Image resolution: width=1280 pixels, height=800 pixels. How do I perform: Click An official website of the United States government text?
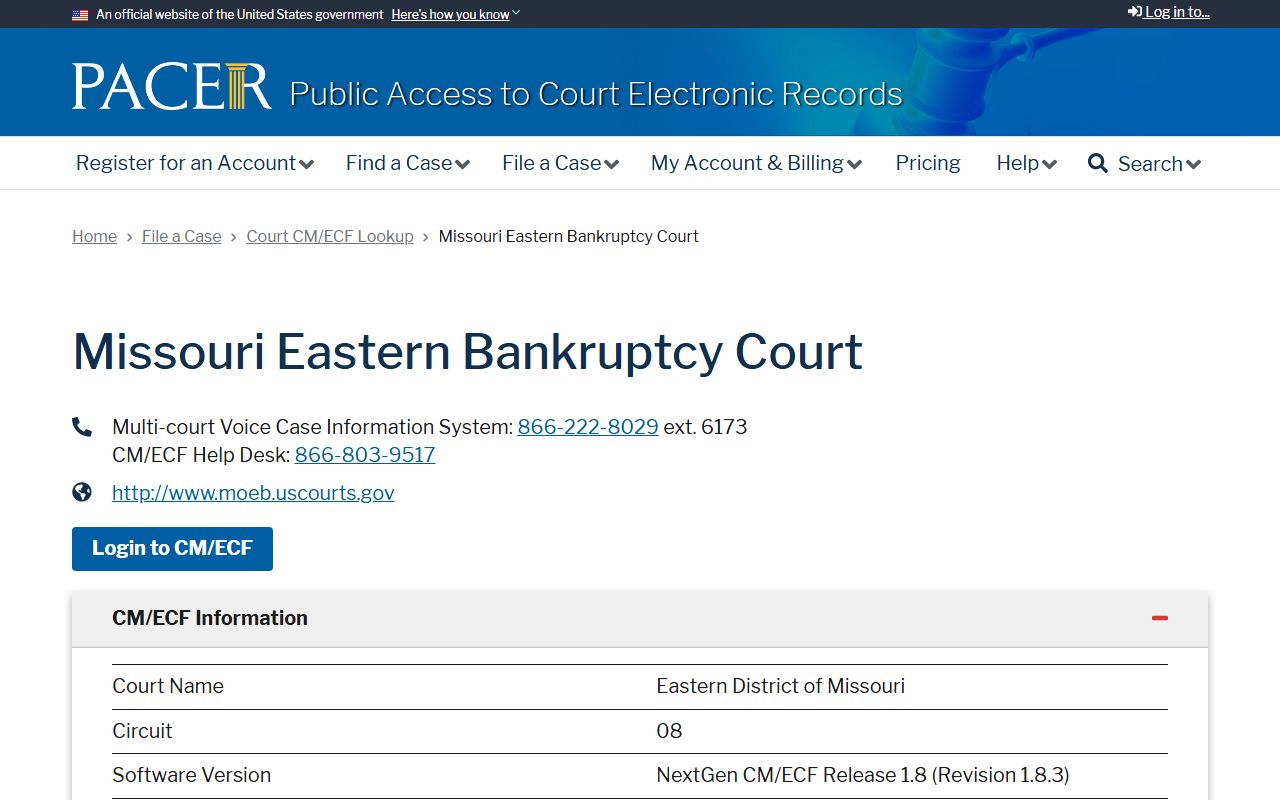click(240, 15)
